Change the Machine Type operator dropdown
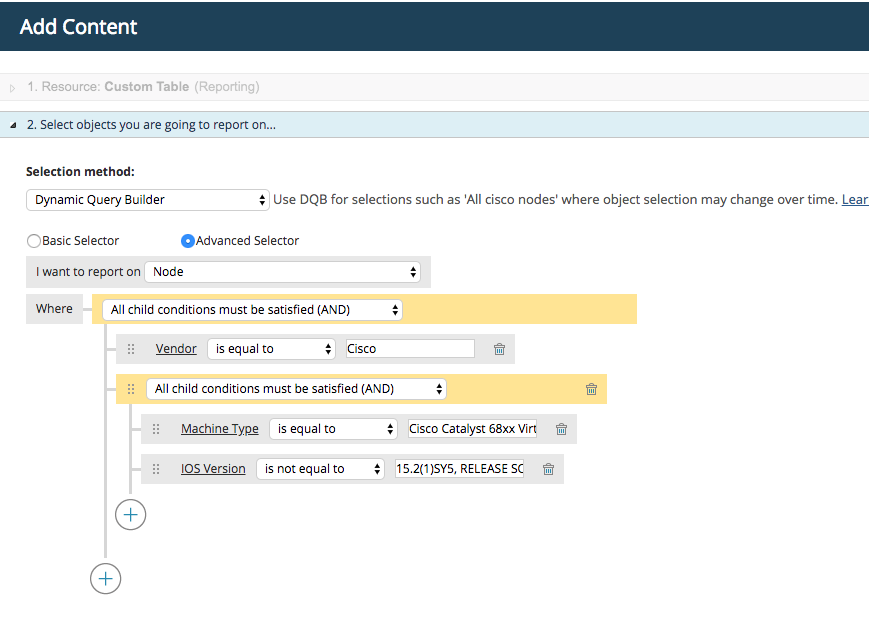The image size is (869, 642). click(x=334, y=429)
